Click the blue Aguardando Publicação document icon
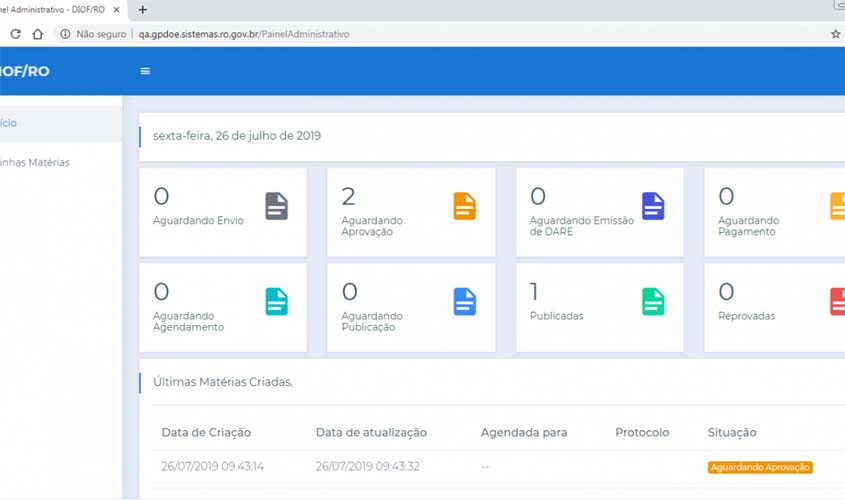 tap(464, 301)
